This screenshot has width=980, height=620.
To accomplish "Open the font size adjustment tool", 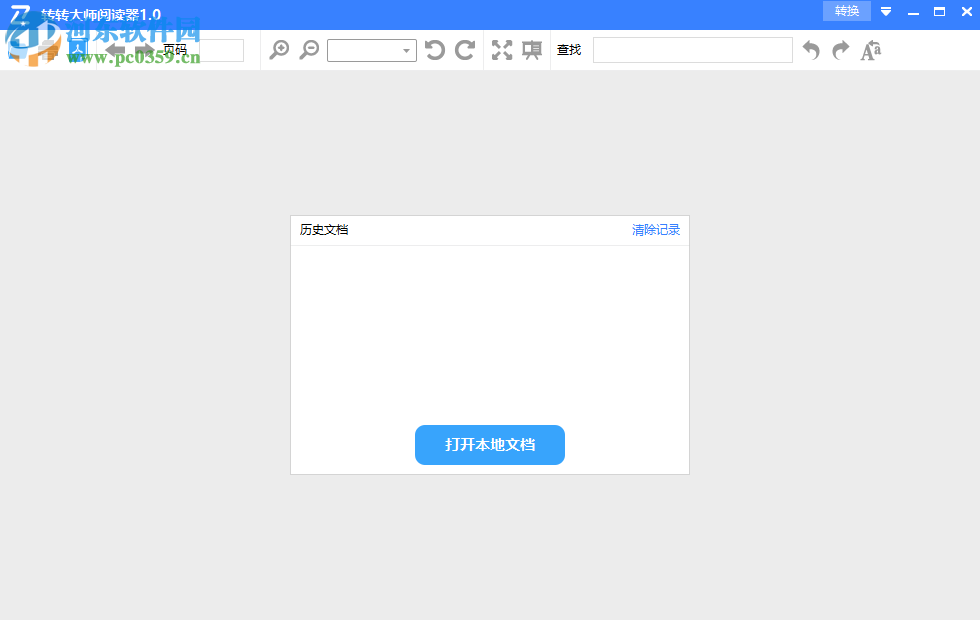I will coord(869,49).
